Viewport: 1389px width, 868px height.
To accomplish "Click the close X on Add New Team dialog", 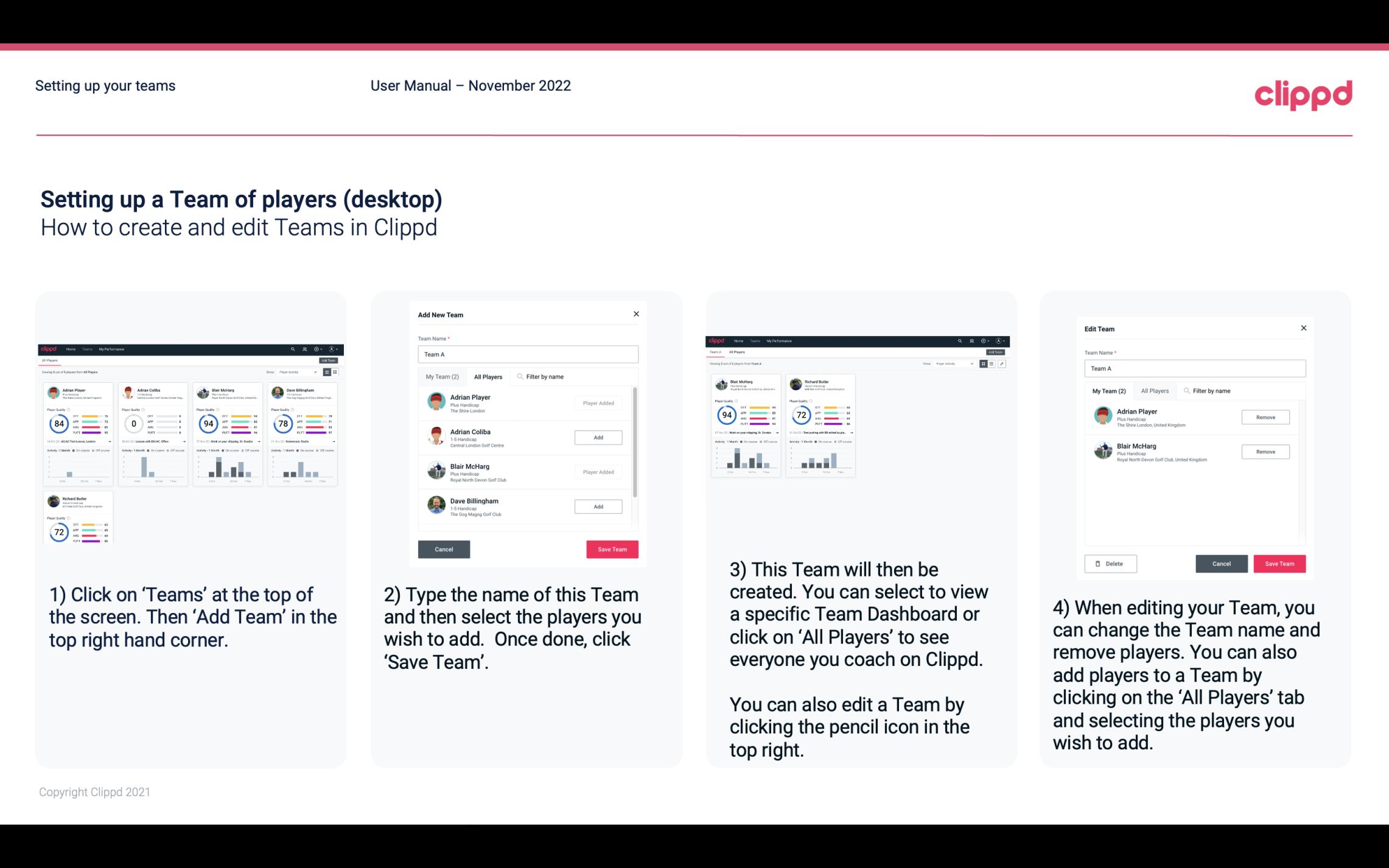I will click(x=636, y=314).
